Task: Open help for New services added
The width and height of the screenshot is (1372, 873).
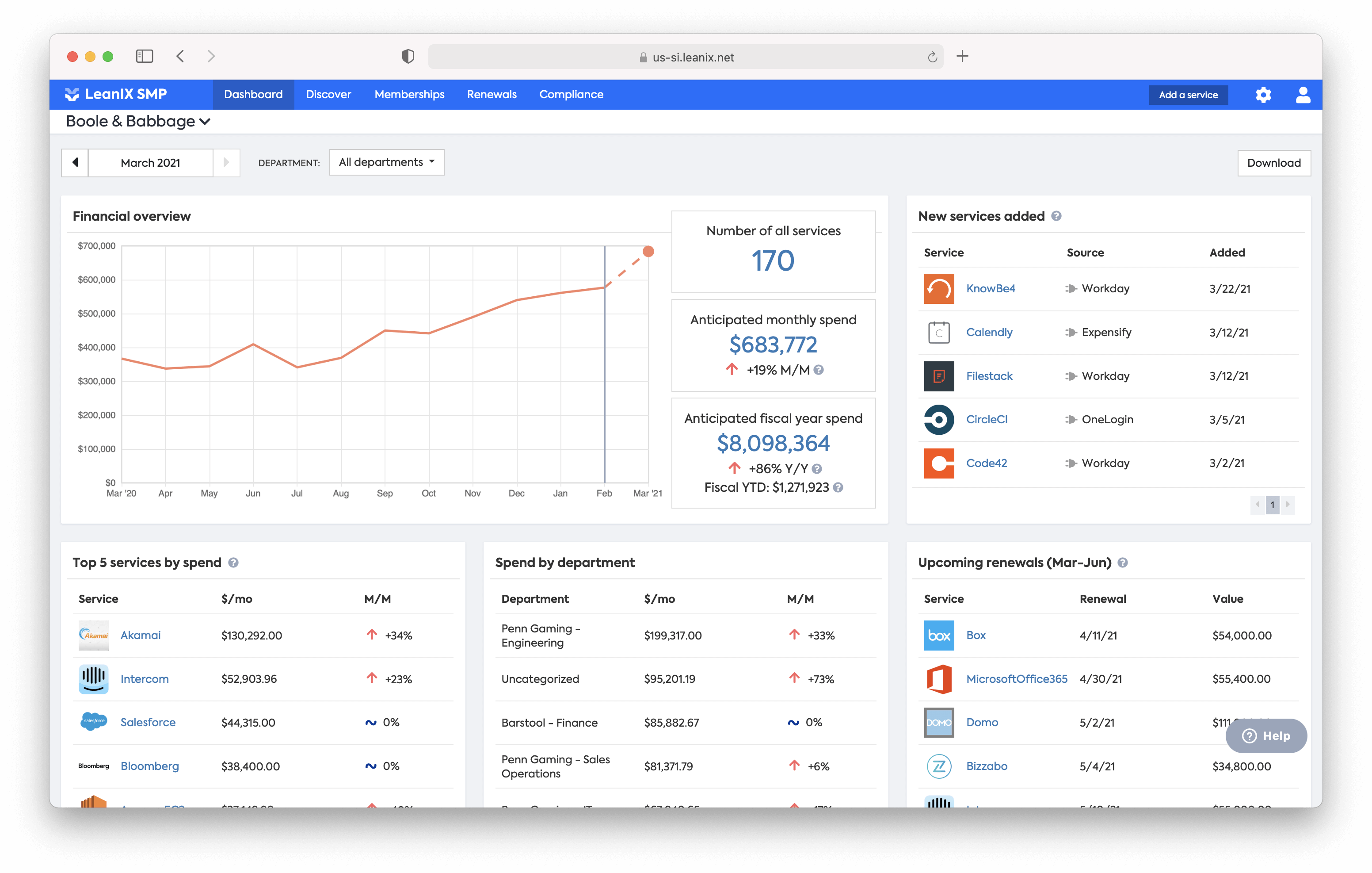Action: pos(1056,216)
